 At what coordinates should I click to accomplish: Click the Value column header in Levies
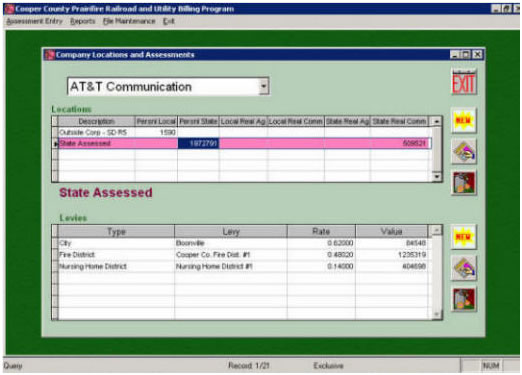(392, 231)
